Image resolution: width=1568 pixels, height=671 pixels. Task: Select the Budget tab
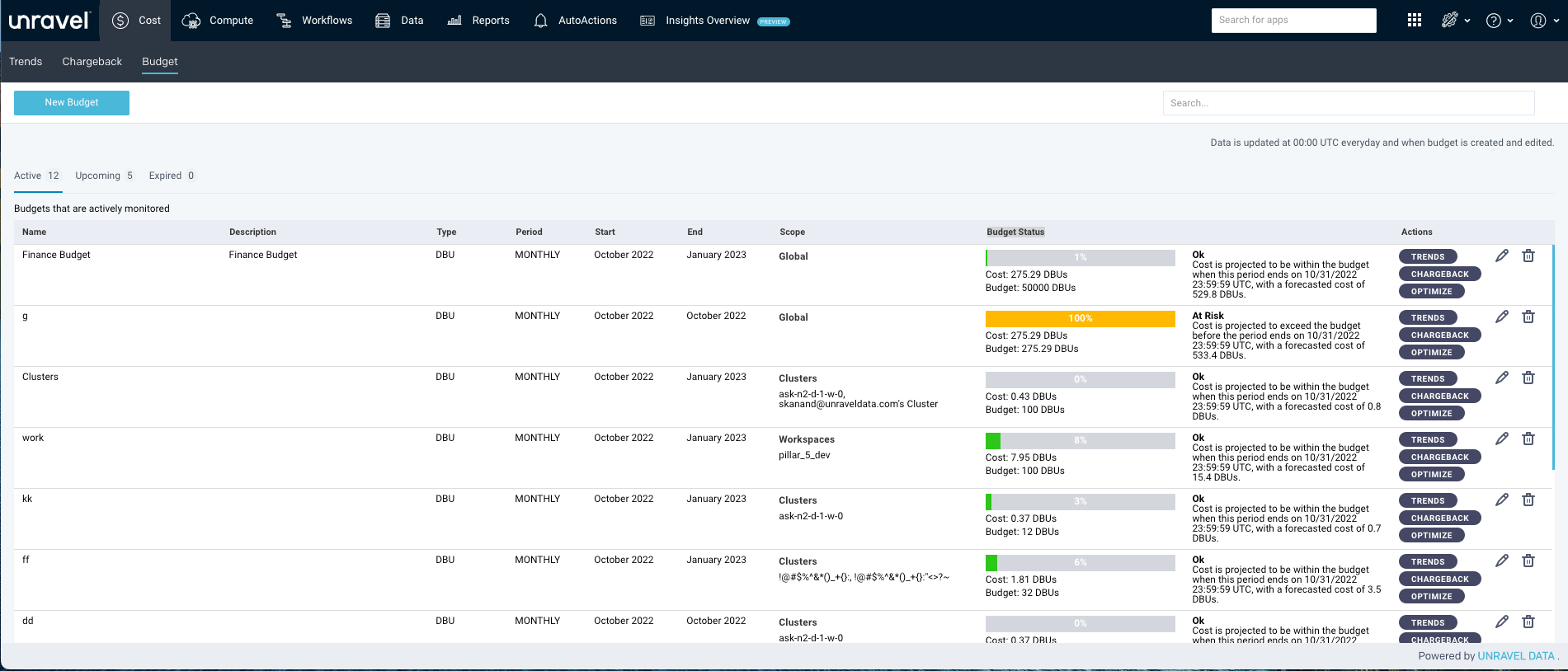point(160,62)
